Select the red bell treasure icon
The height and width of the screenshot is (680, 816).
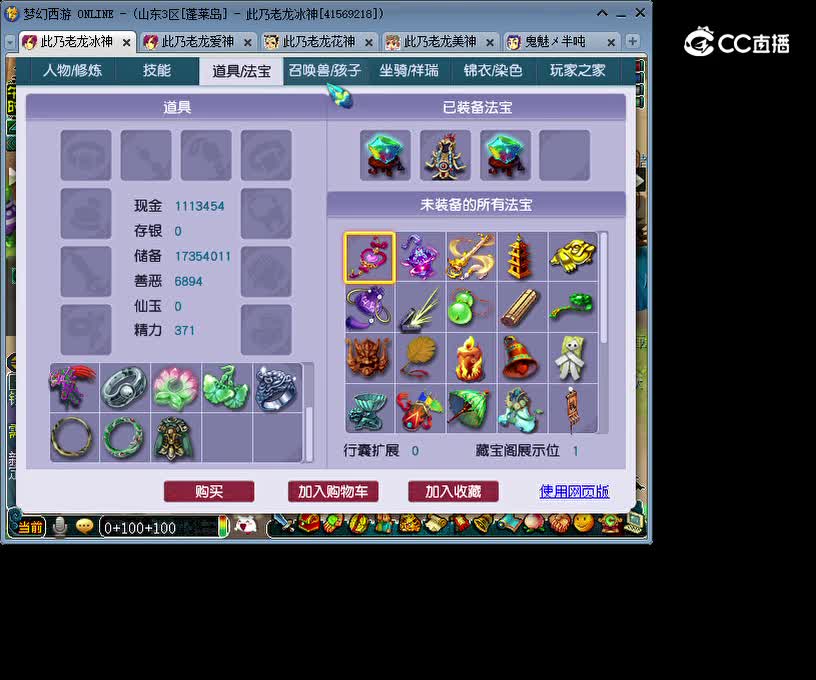point(521,358)
